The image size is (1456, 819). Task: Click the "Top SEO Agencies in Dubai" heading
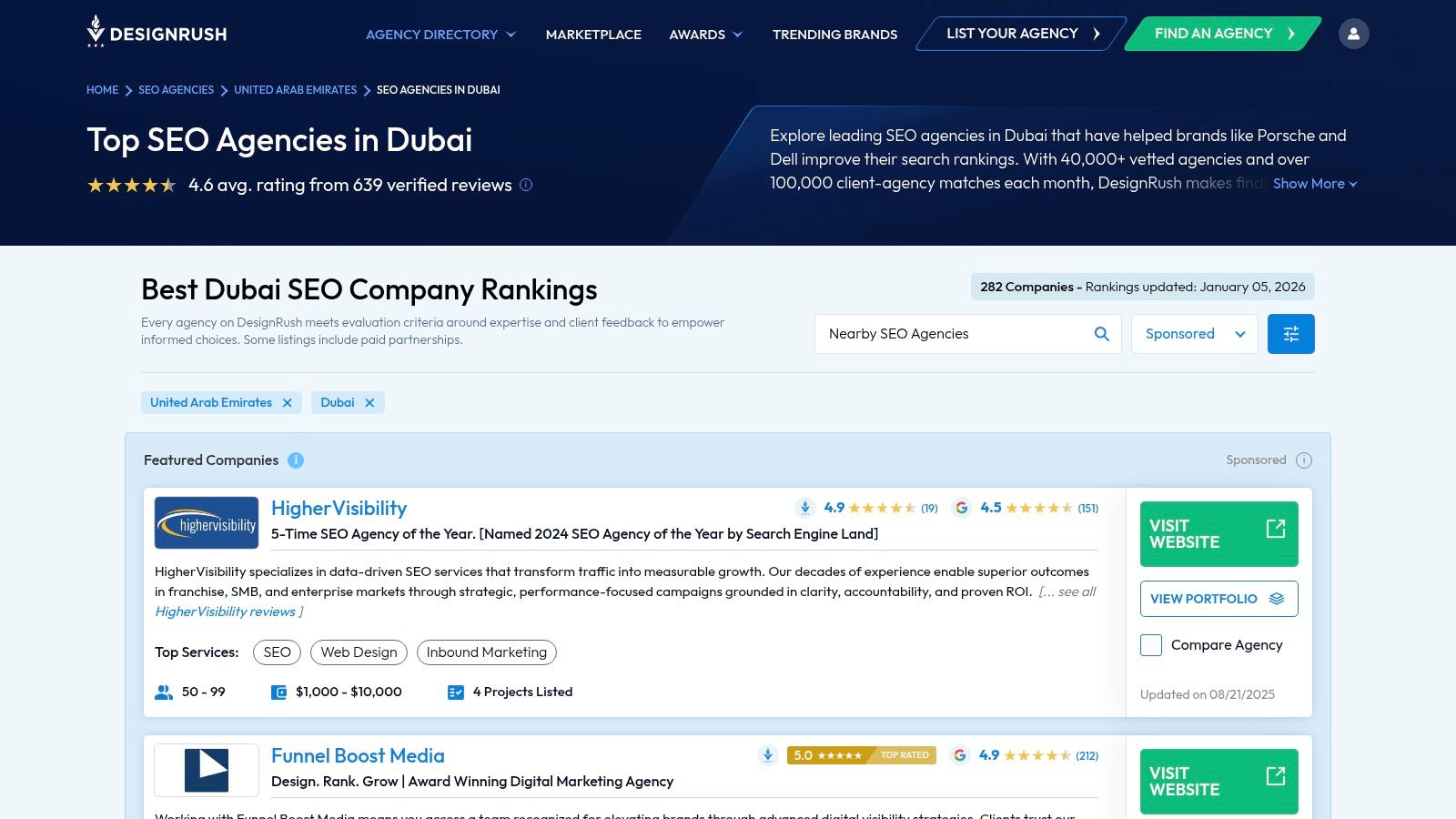[x=279, y=140]
